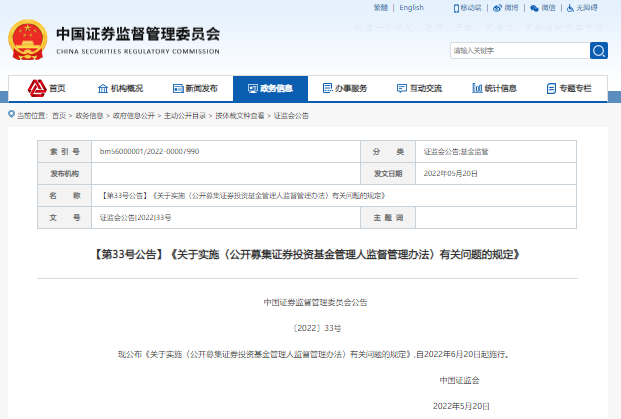Open the 机构概况 navigation tab
This screenshot has width=621, height=419.
point(120,88)
